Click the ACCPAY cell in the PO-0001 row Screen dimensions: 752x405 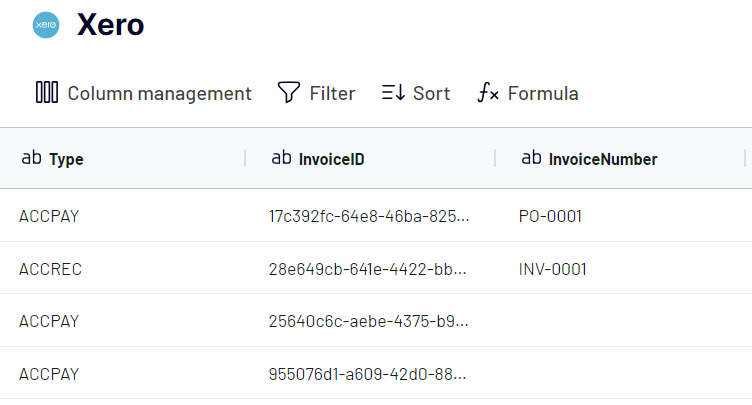click(x=49, y=216)
